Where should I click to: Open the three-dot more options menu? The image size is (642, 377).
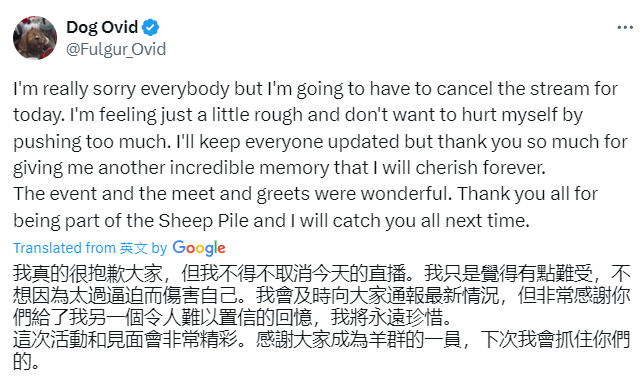tap(625, 27)
